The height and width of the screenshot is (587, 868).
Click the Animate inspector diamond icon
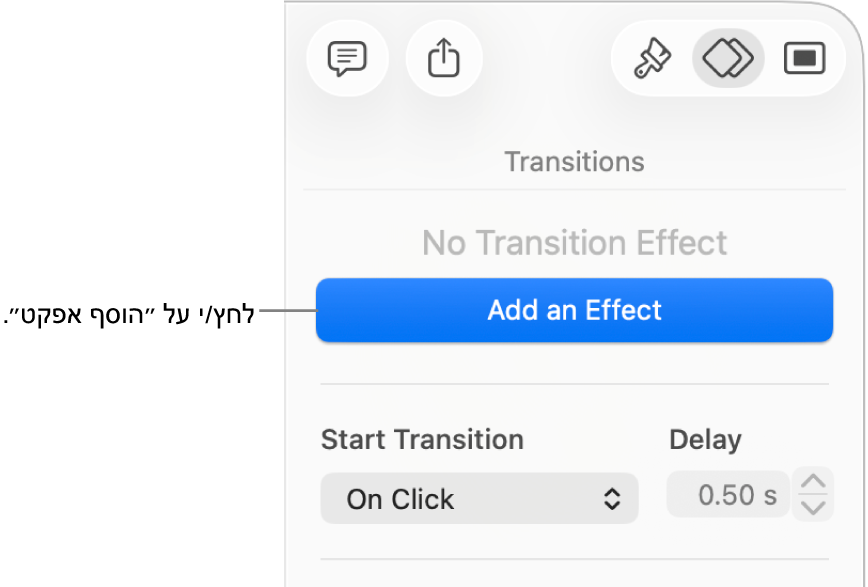click(x=727, y=58)
